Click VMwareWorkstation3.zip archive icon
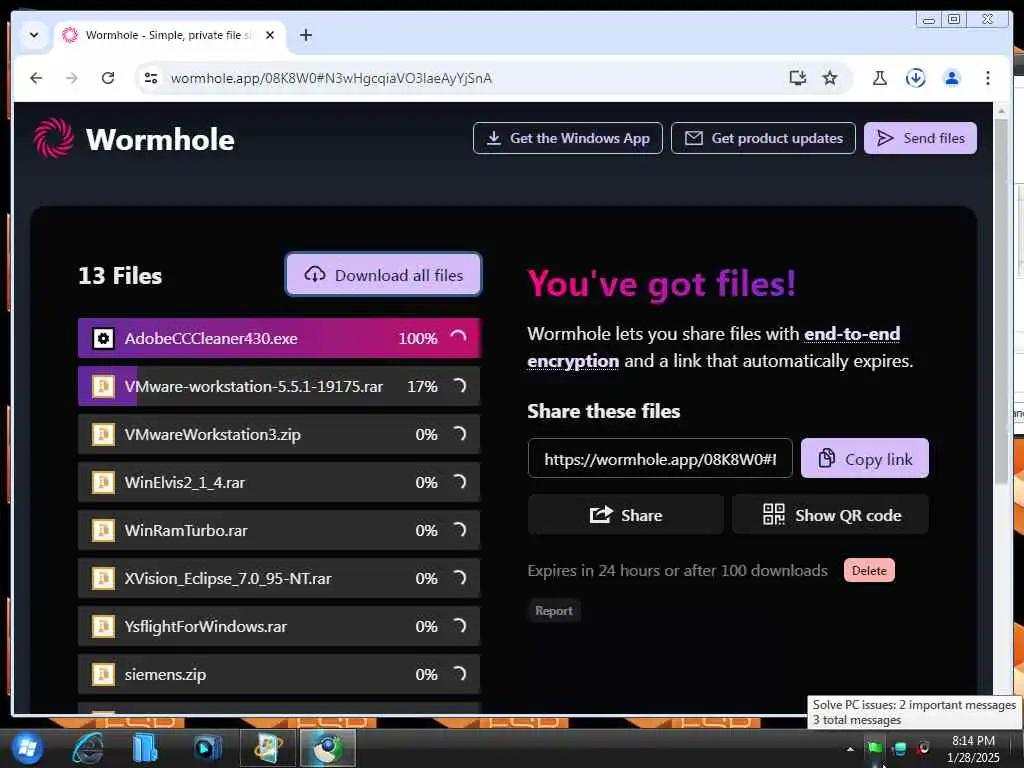Image resolution: width=1024 pixels, height=768 pixels. coord(103,434)
